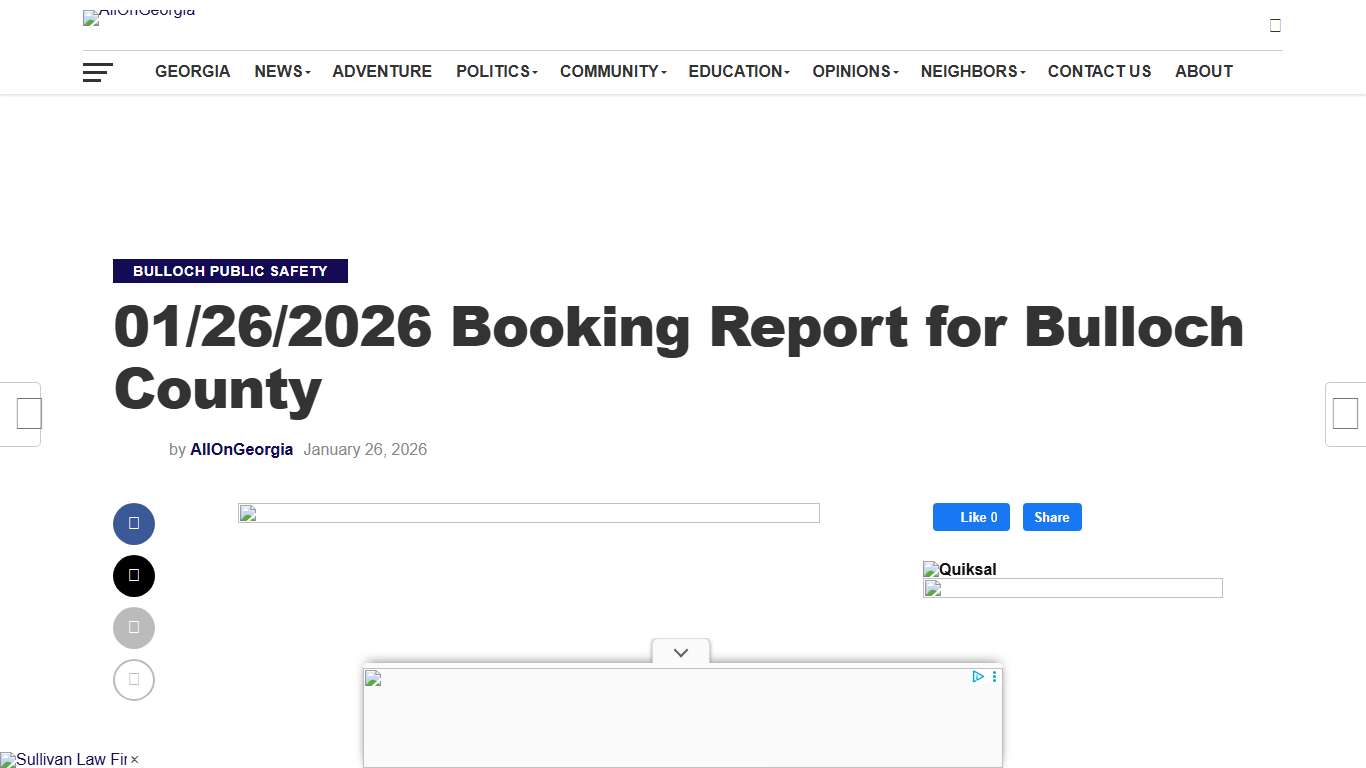This screenshot has height=768, width=1366.
Task: Click the search icon in the header
Action: pos(1275,24)
